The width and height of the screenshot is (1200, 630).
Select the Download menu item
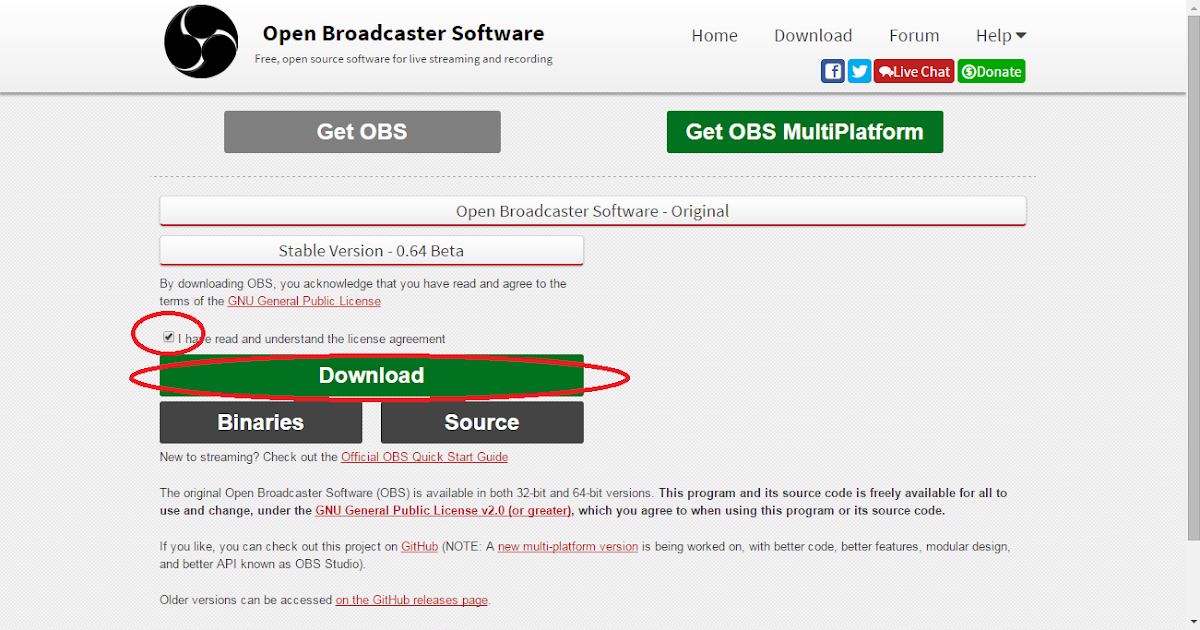point(812,35)
